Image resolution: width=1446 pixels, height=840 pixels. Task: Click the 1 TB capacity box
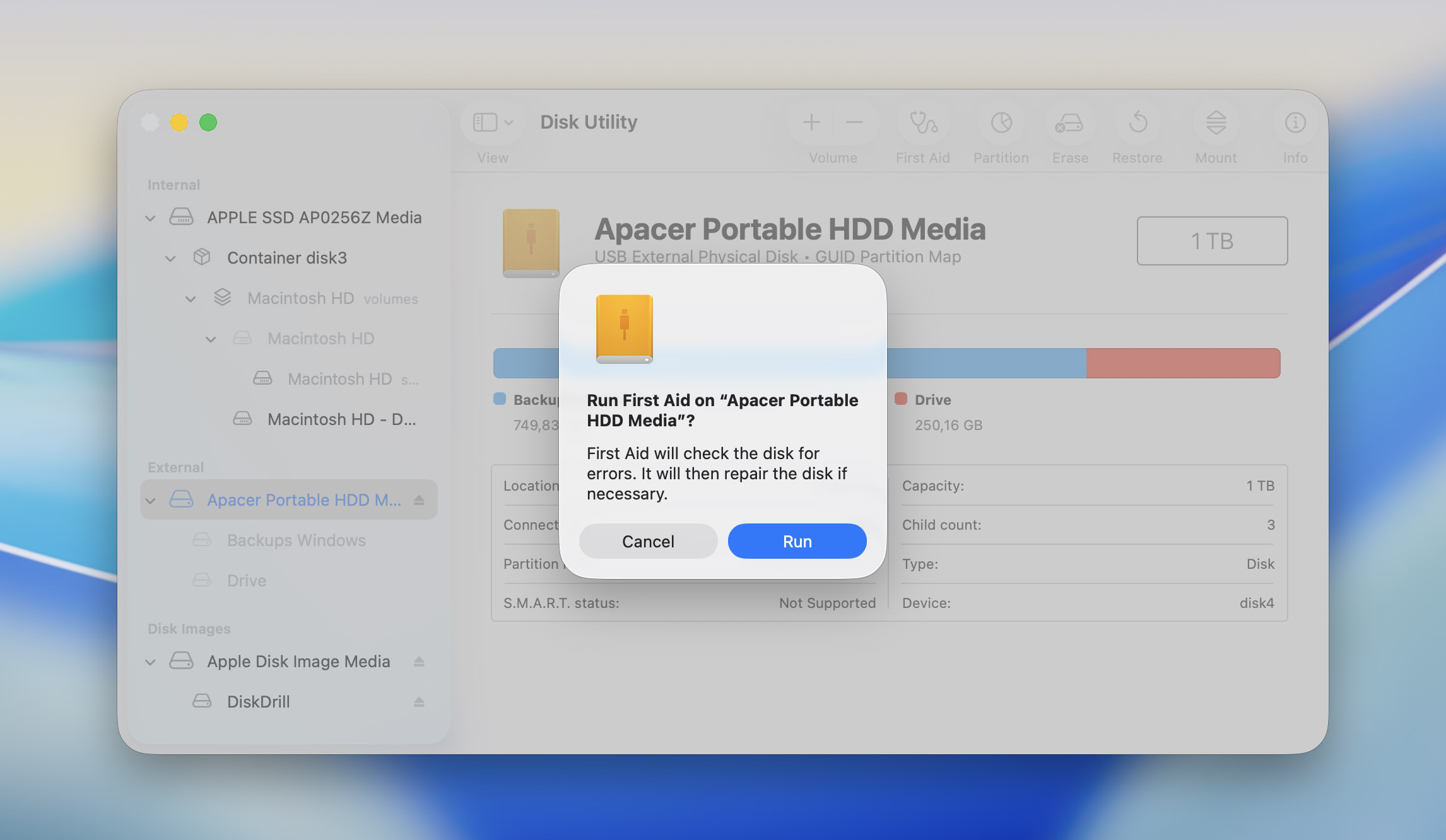pyautogui.click(x=1212, y=241)
